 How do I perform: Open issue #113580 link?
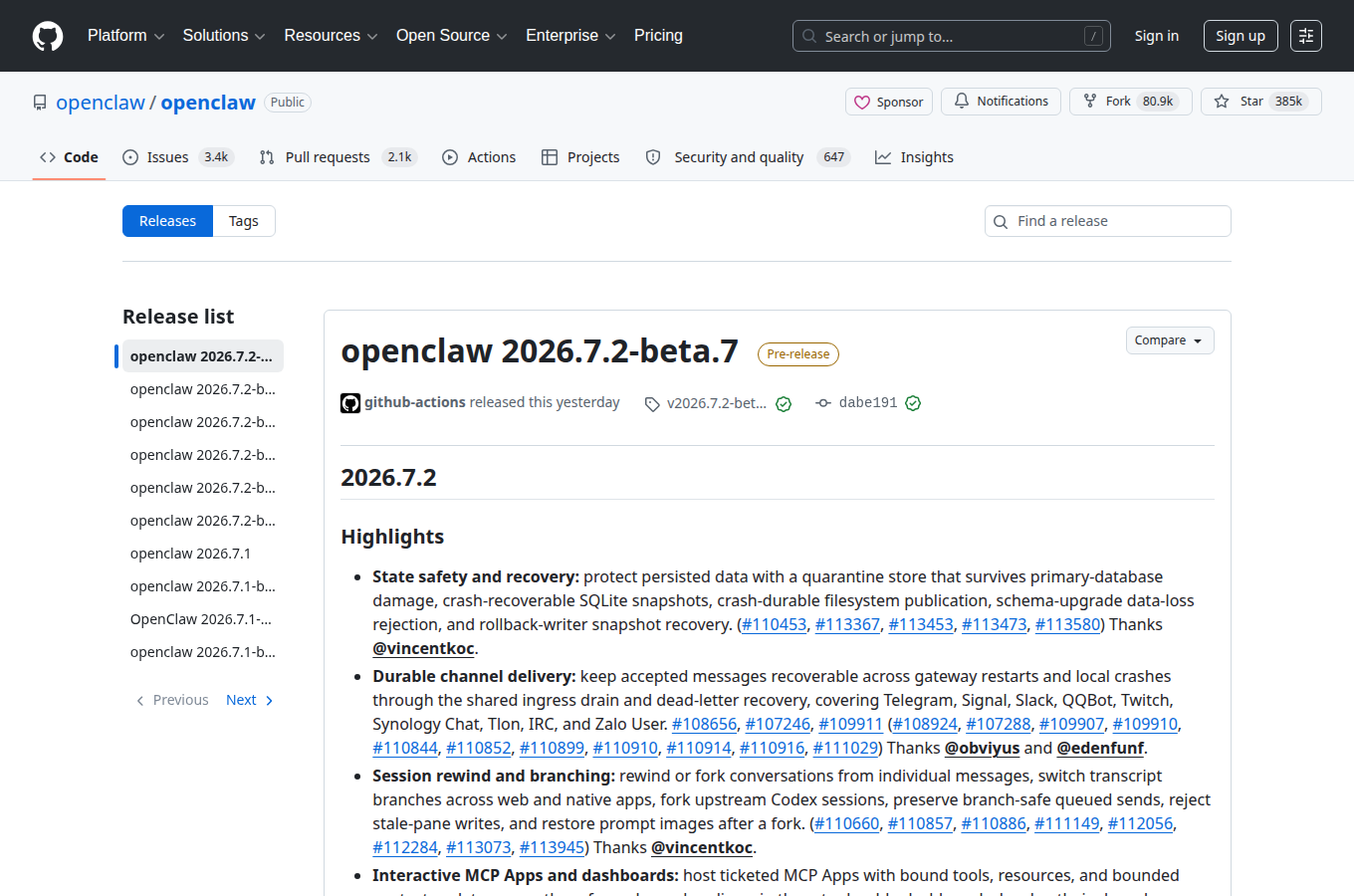pos(1067,624)
